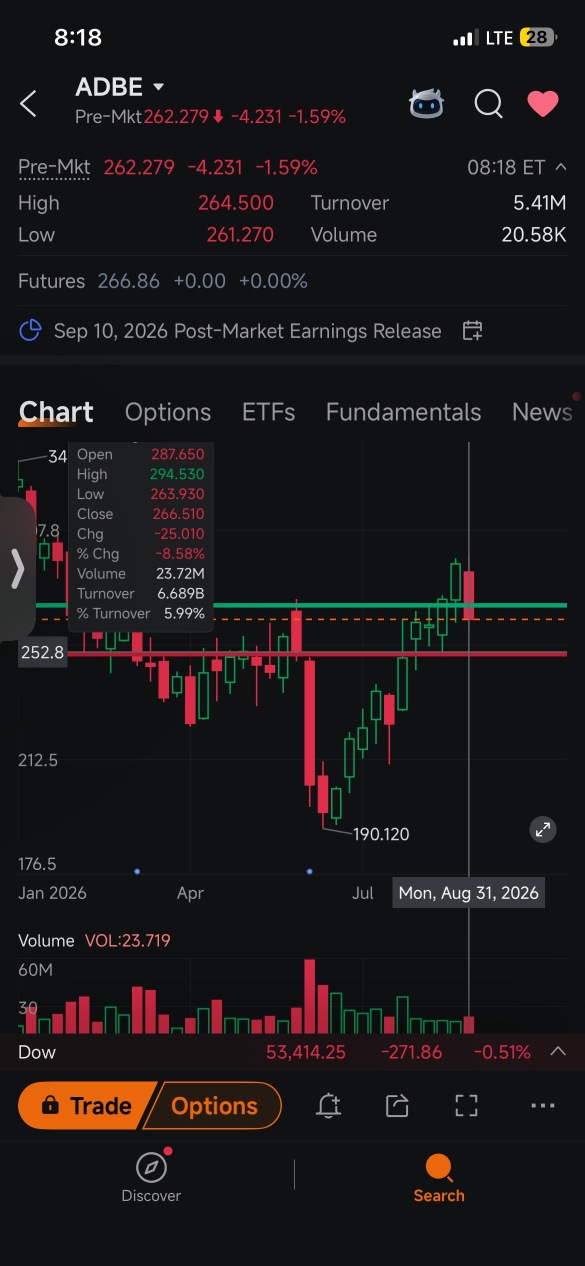Go to the Search bottom tab

click(x=439, y=1177)
